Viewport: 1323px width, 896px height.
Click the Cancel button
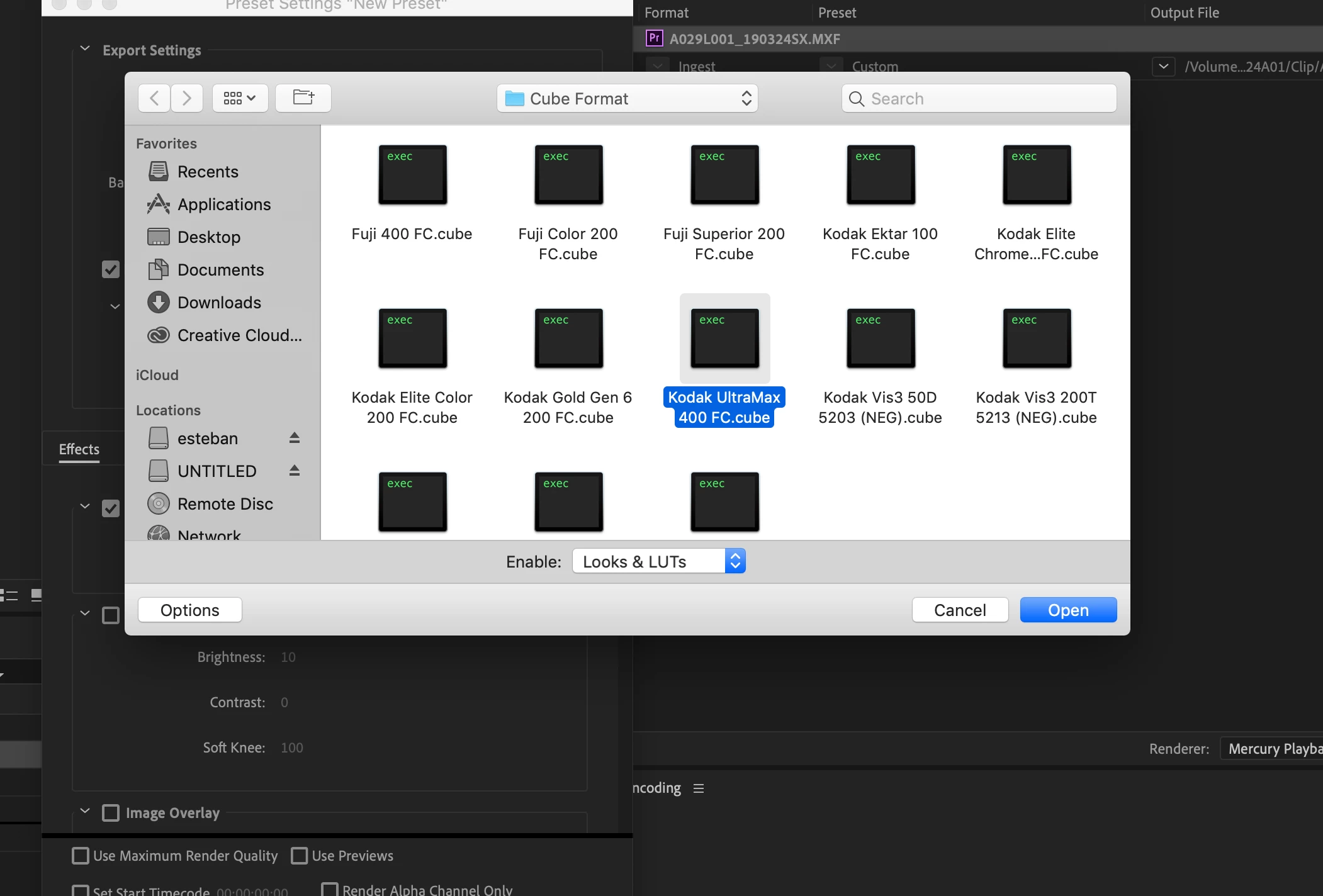coord(960,610)
